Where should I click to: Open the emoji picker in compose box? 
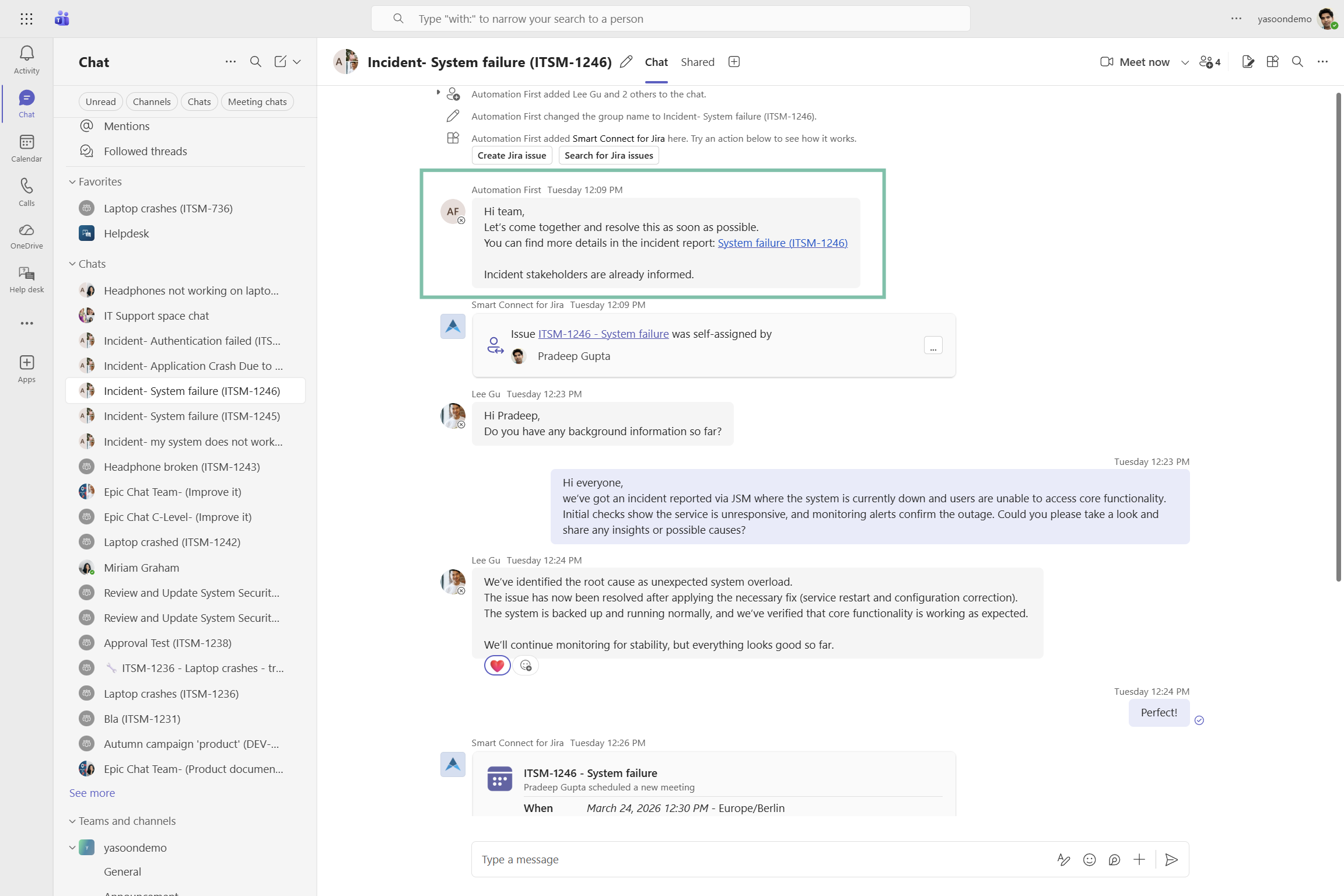pyautogui.click(x=1089, y=859)
